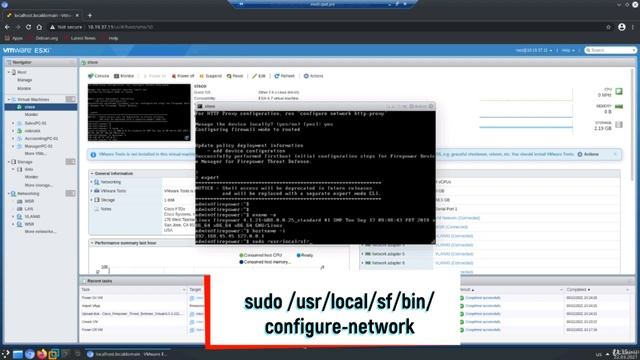Reset the virtual machine via toolbar
The width and height of the screenshot is (640, 360).
tap(235, 76)
